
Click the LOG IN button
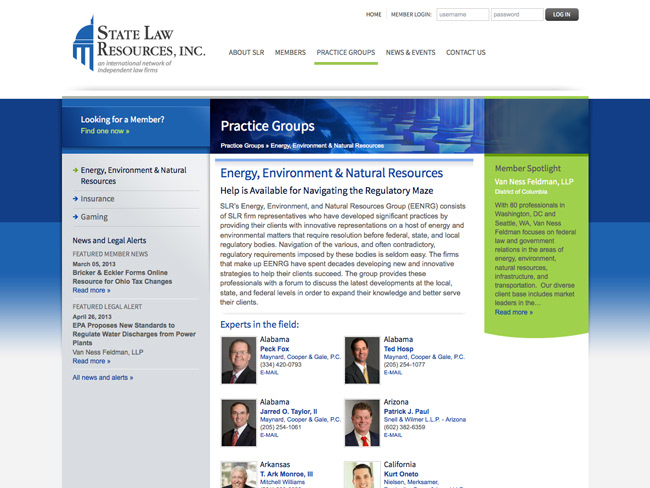562,15
